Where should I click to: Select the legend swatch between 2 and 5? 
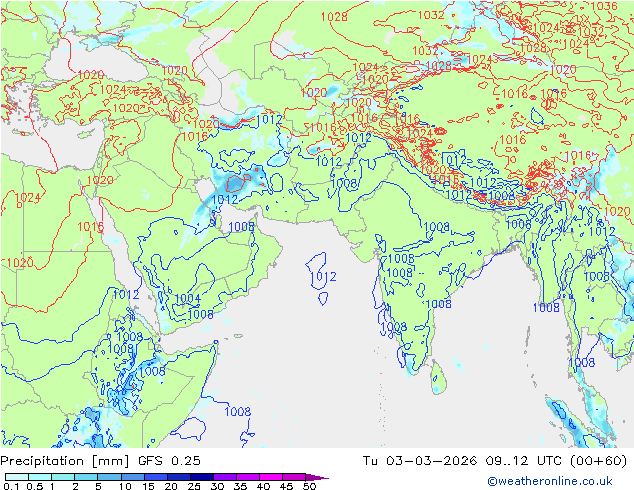(x=86, y=477)
